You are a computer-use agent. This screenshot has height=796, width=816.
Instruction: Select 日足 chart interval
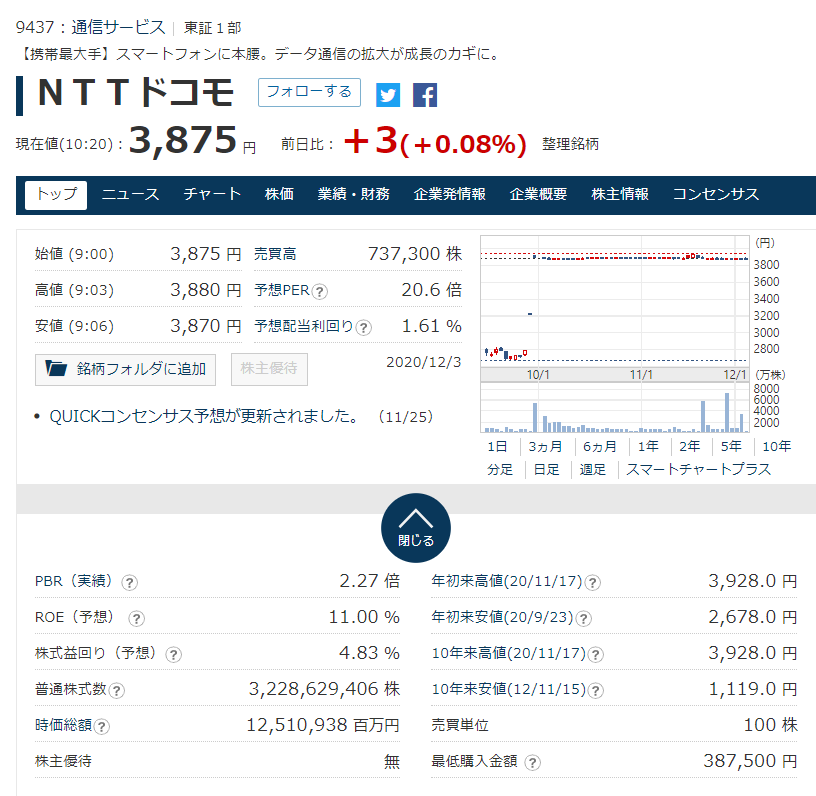(546, 470)
